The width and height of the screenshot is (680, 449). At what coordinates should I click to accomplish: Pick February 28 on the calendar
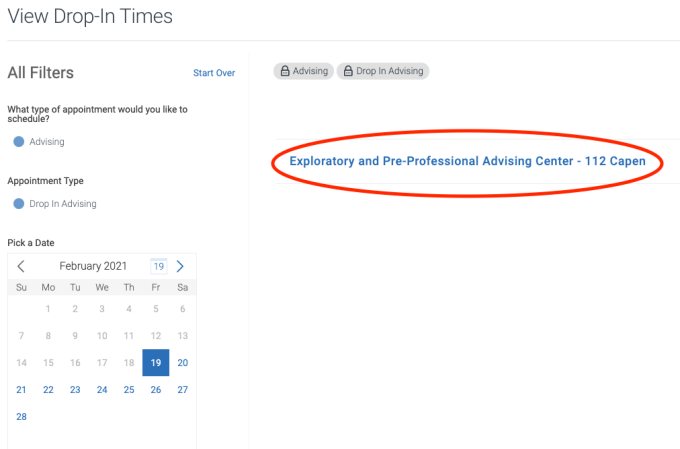21,417
